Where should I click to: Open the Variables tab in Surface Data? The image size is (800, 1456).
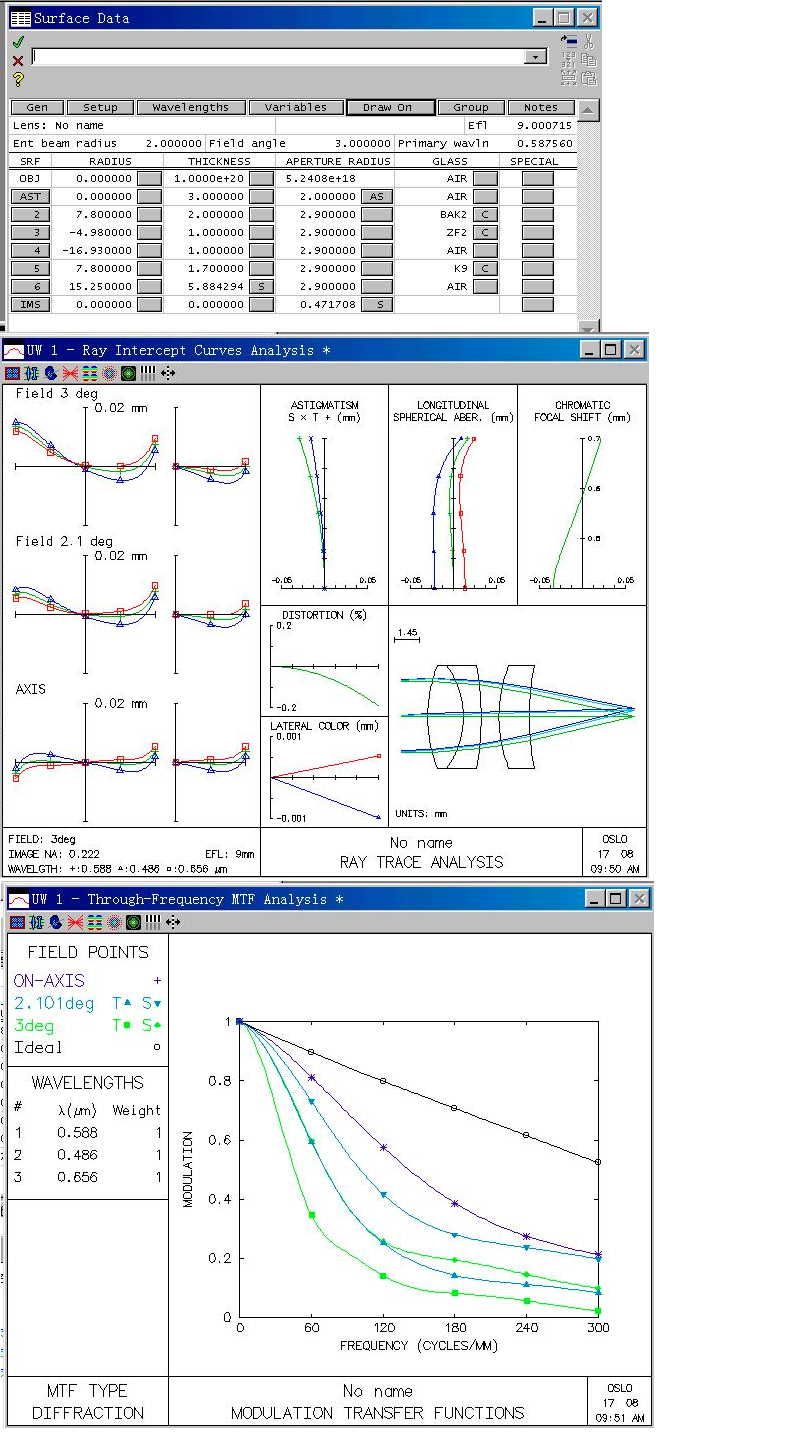296,107
